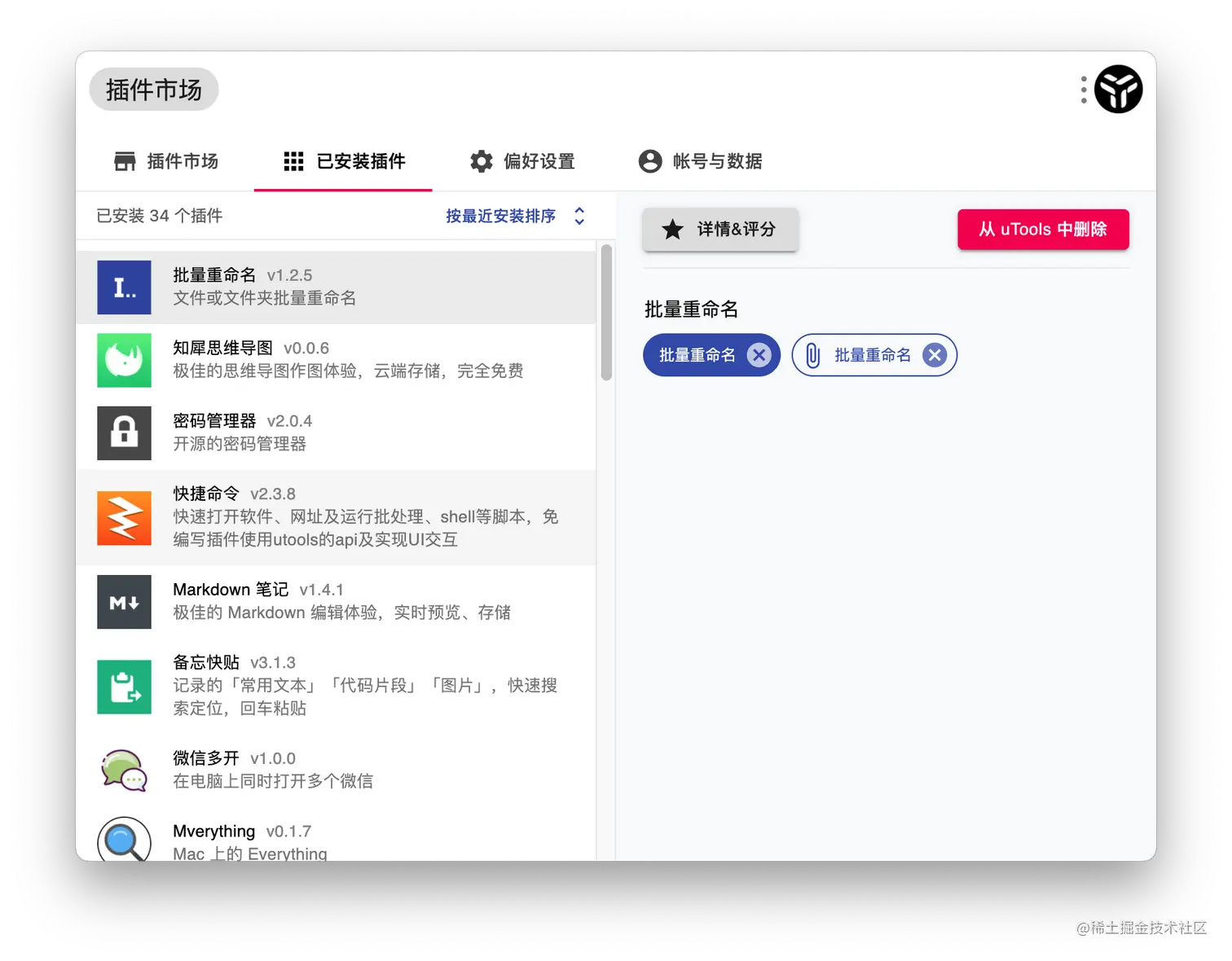Select the 批量重命名 v1.2.5 row

pos(336,287)
